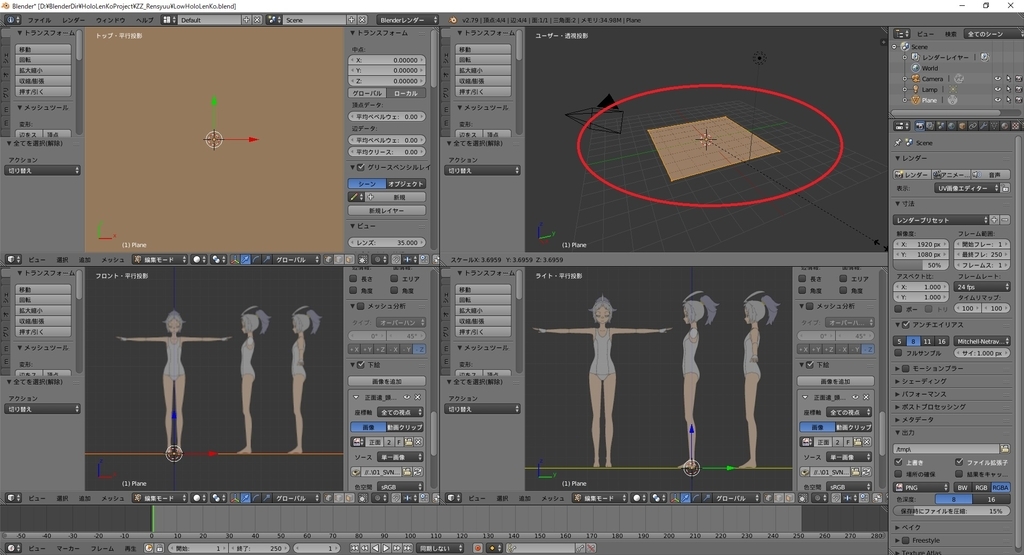The image size is (1024, 555).
Task: Select World in the outliner
Action: (930, 68)
